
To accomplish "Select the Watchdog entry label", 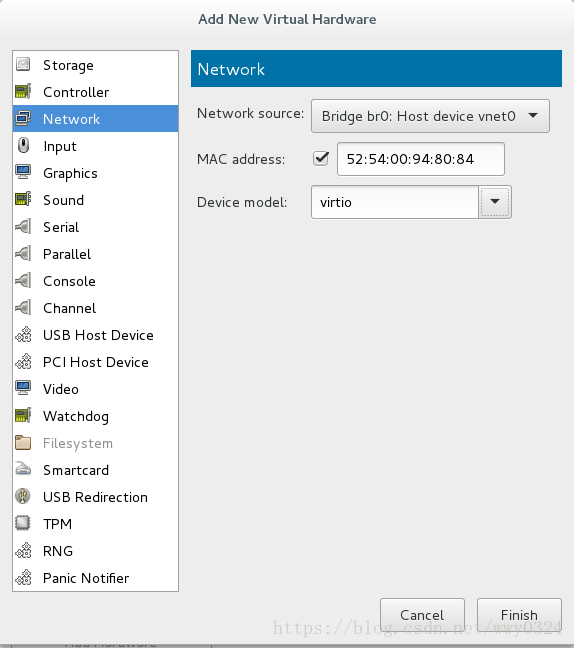I will click(x=76, y=416).
